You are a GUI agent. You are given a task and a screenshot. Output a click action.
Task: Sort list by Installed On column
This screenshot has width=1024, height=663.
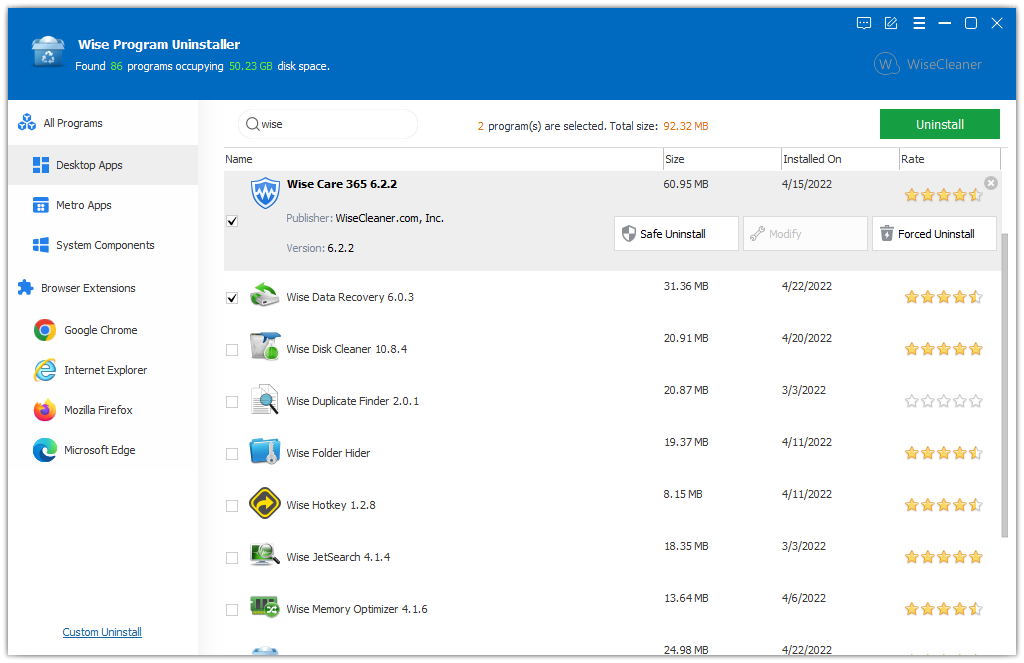[812, 159]
